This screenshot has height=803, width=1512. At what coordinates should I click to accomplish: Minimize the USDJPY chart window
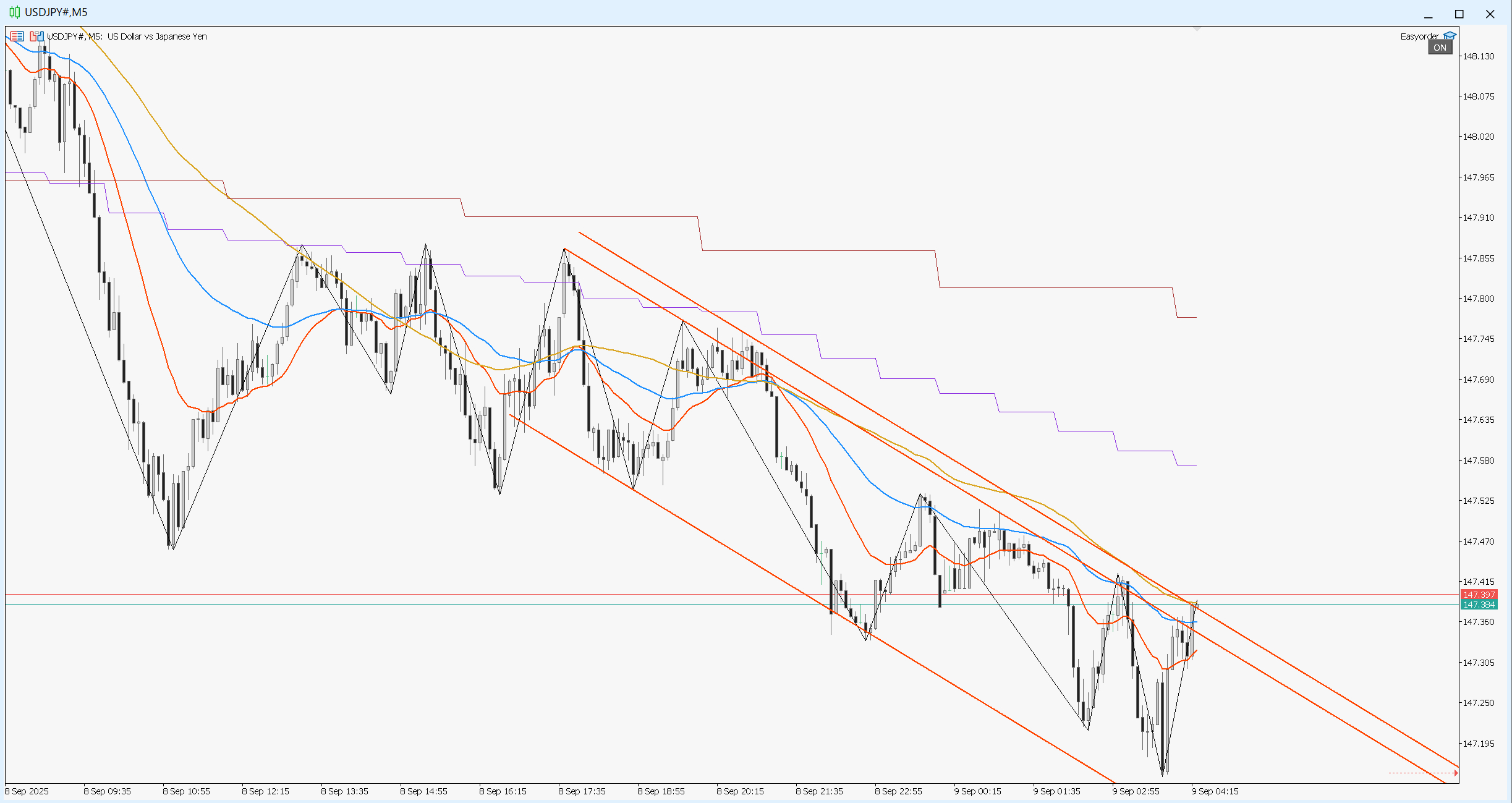[x=1428, y=14]
